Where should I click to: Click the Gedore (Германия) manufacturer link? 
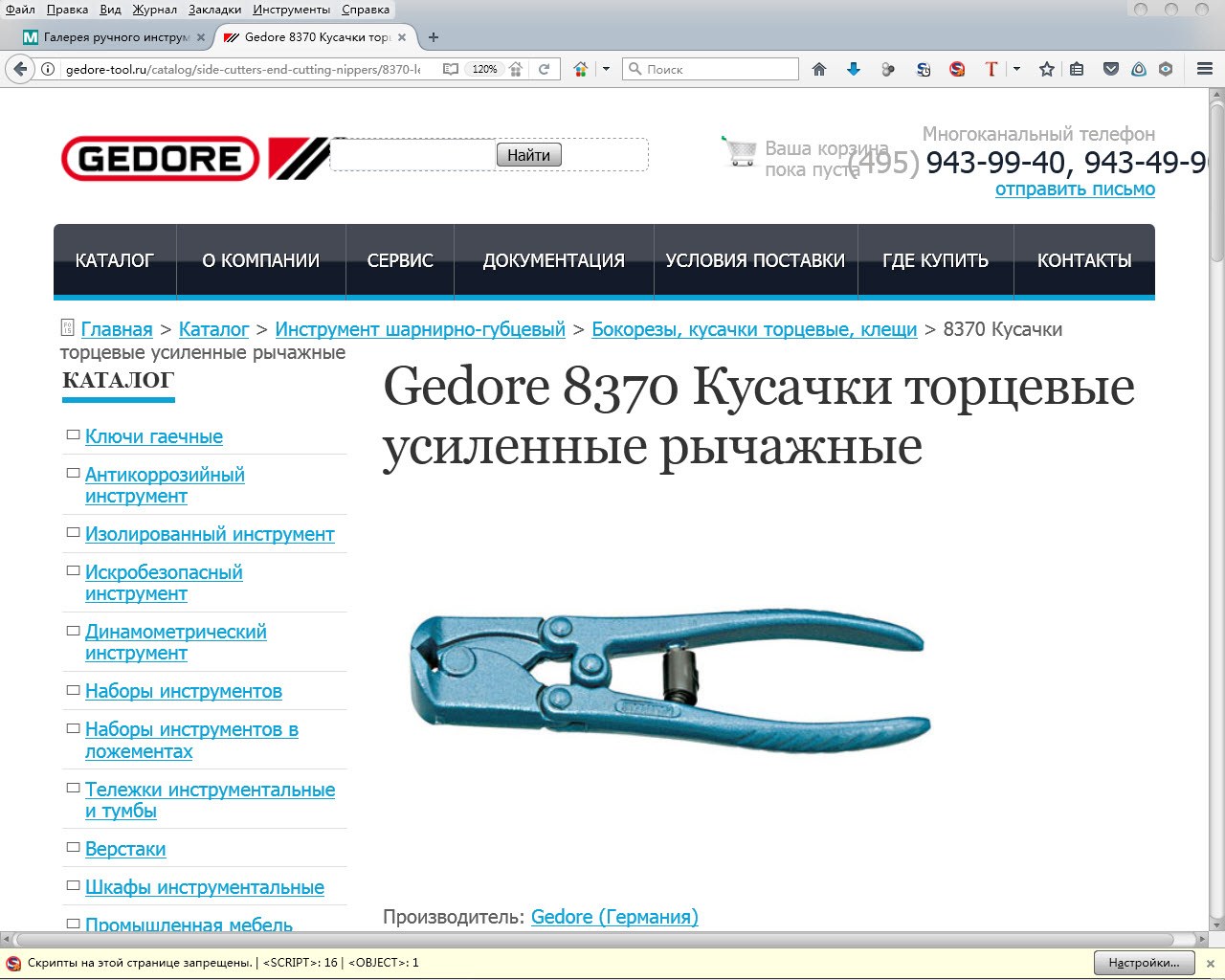pos(614,917)
